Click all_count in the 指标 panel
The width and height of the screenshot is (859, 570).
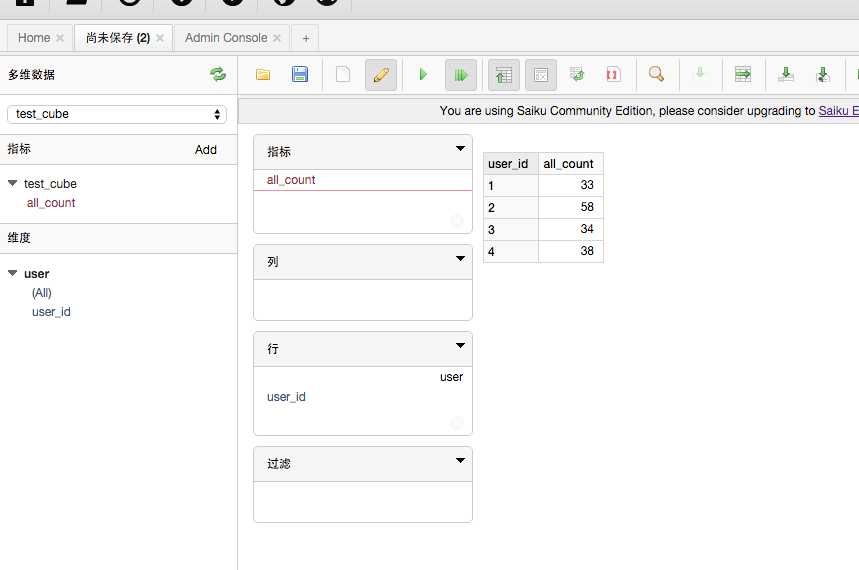click(x=291, y=180)
